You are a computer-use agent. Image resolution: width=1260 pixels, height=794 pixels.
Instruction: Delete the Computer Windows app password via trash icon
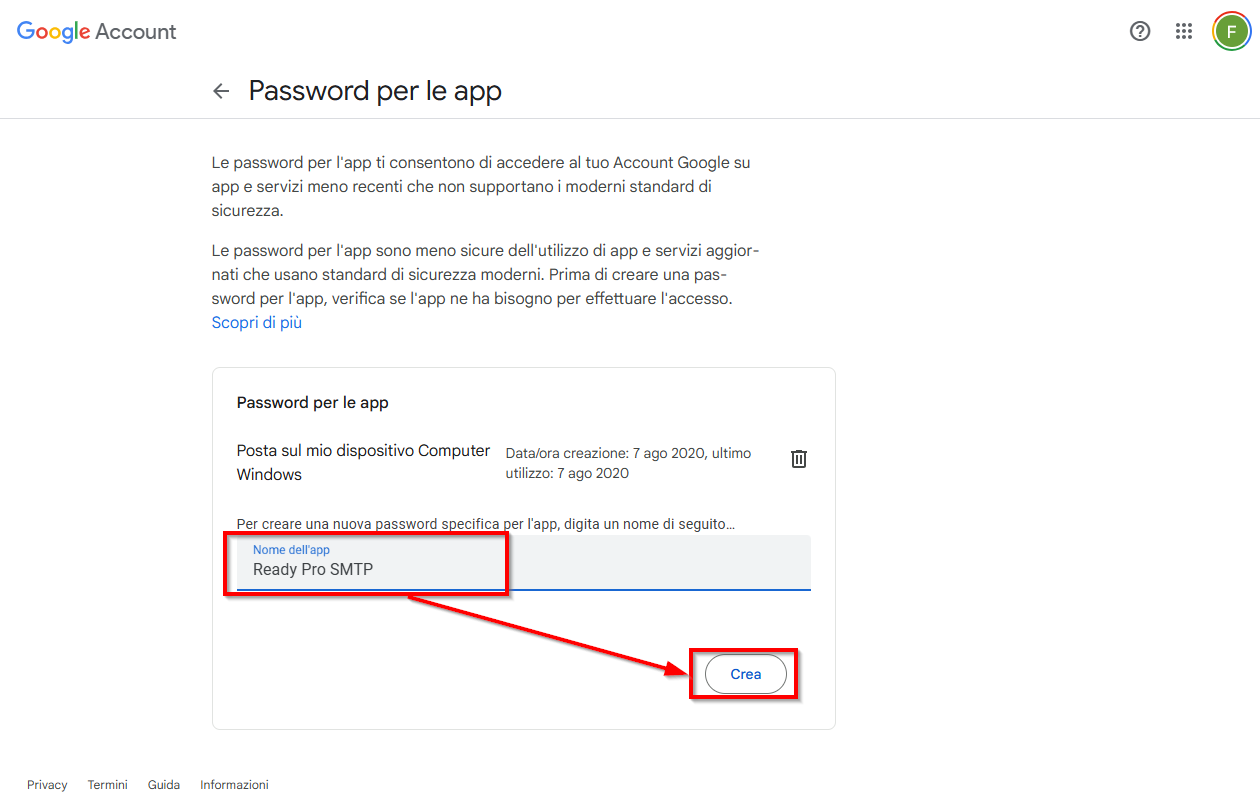tap(799, 459)
